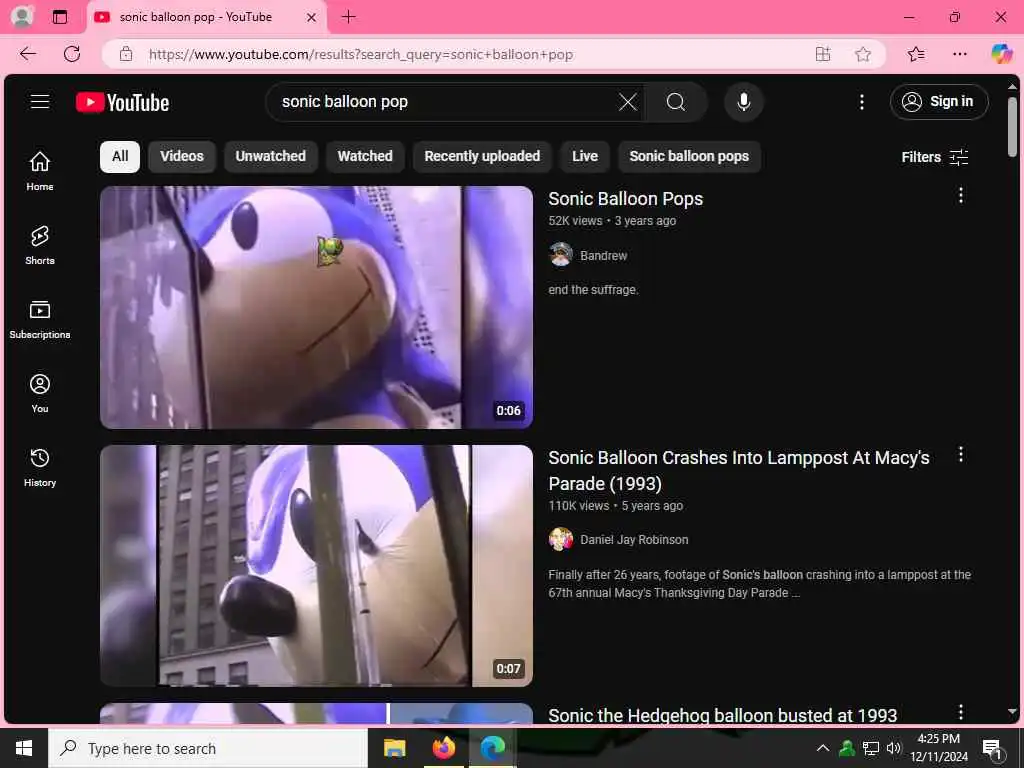Visit the Daniel Jay Robinson channel

pos(634,539)
